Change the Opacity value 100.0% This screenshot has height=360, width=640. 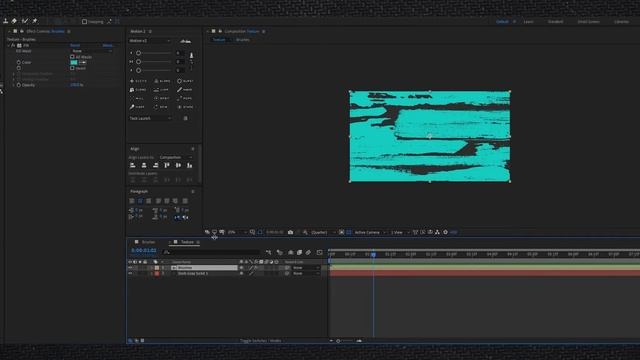point(77,85)
